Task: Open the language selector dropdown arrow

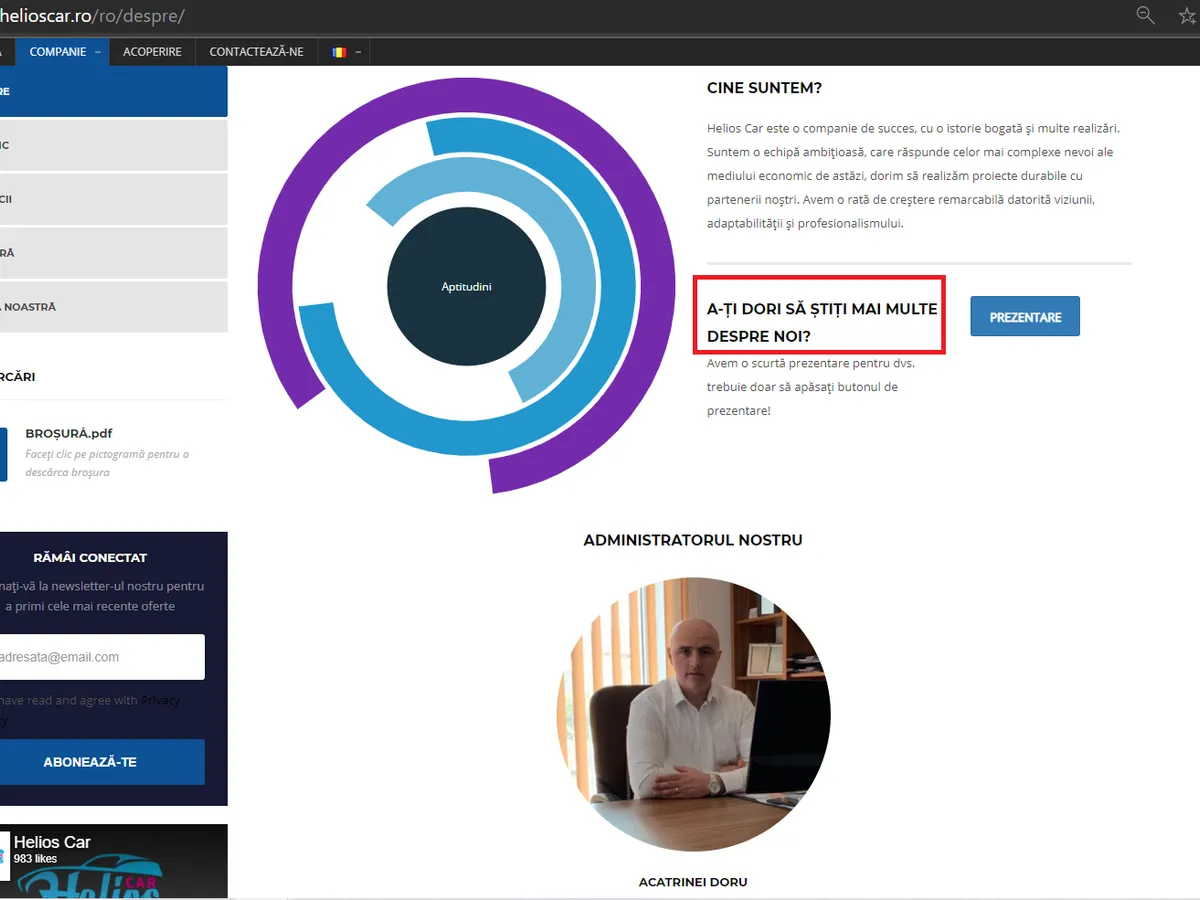Action: point(358,52)
